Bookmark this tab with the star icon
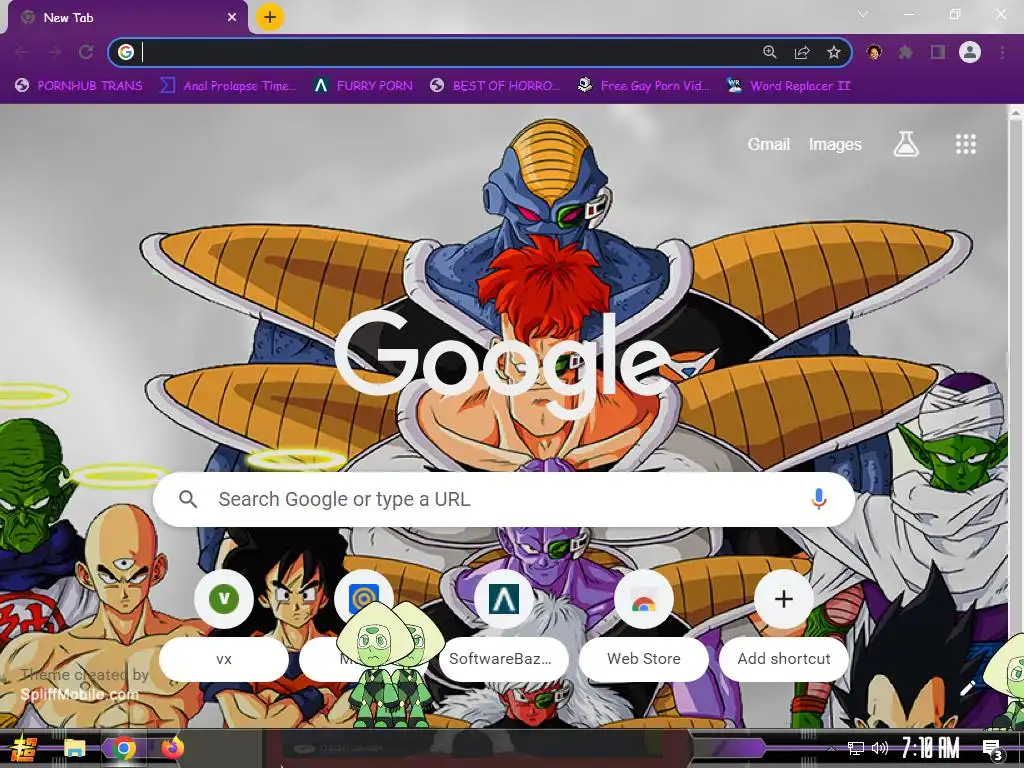The width and height of the screenshot is (1024, 768). click(834, 52)
